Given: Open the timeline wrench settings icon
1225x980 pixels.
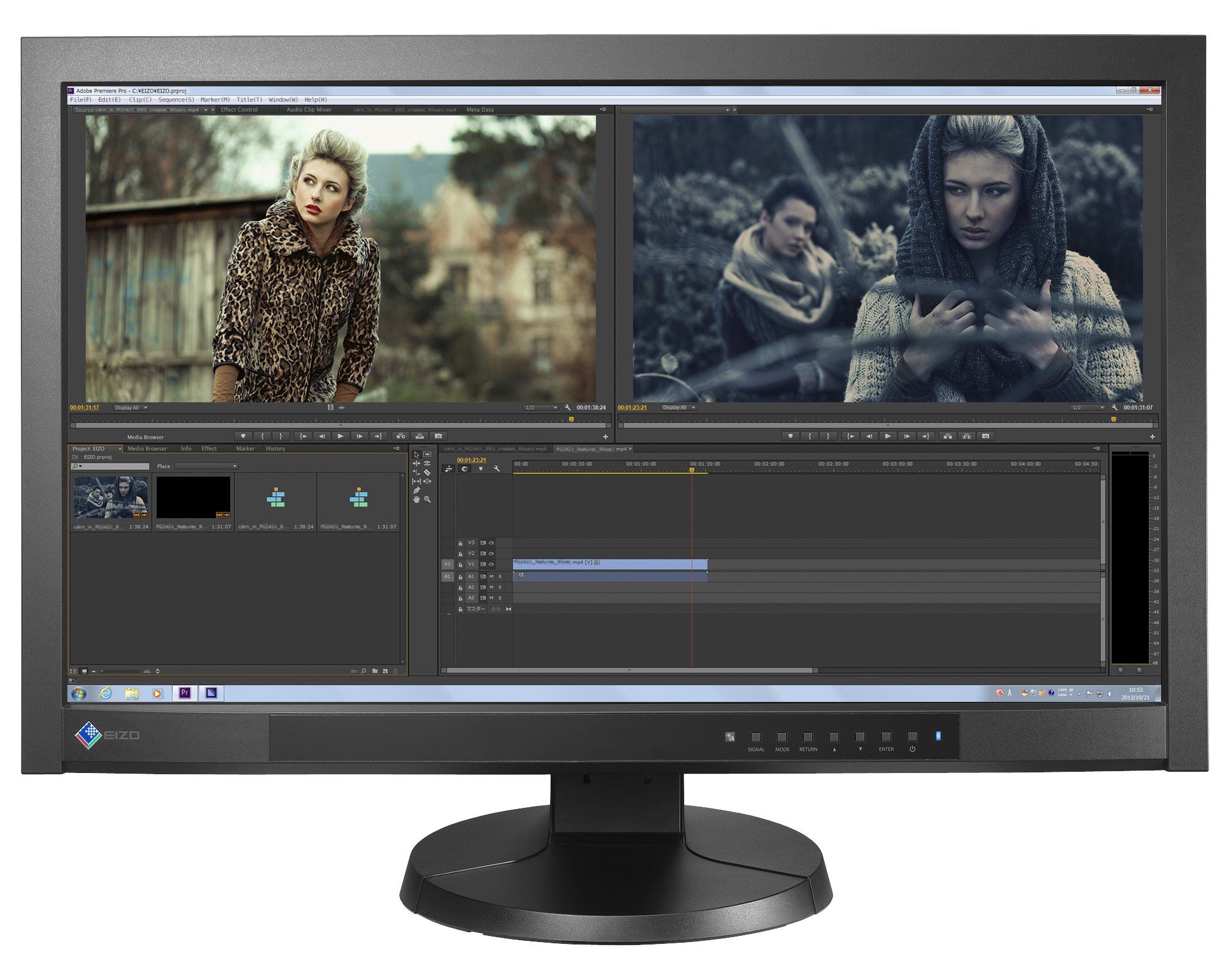Looking at the screenshot, I should point(497,469).
